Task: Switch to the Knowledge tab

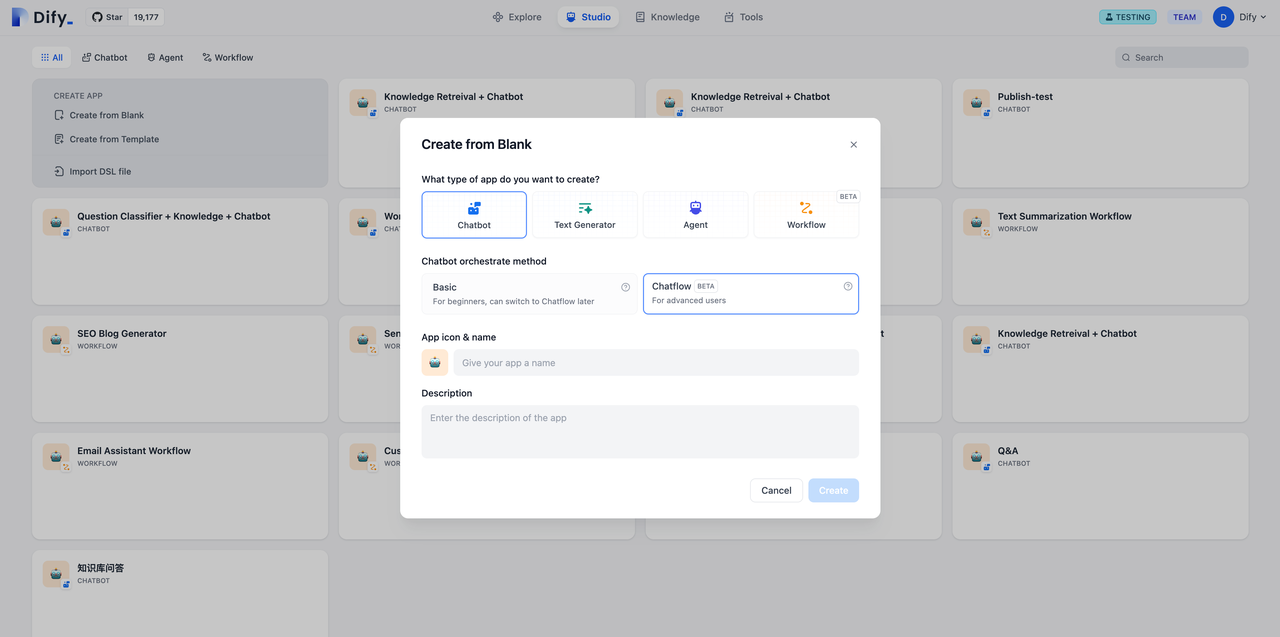Action: point(667,17)
